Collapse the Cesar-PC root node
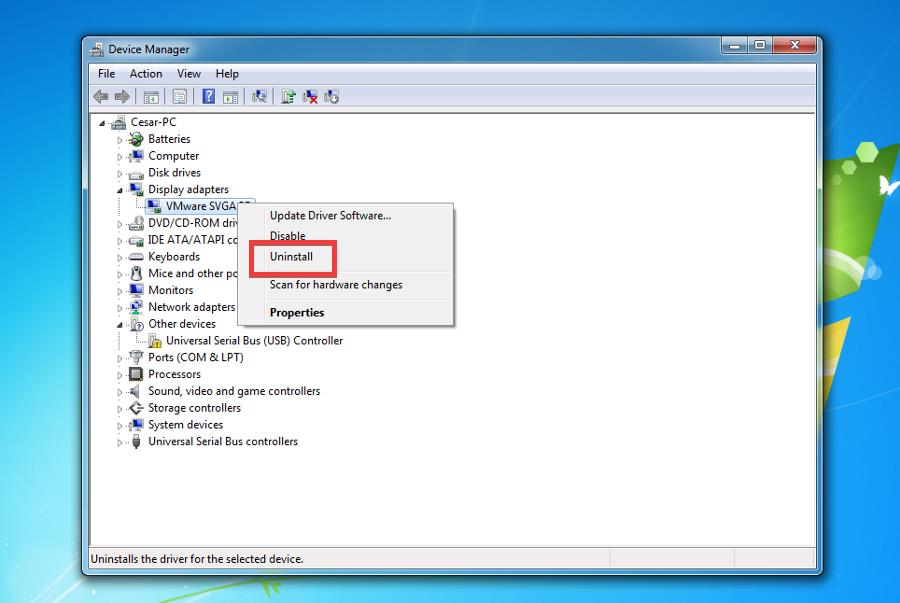This screenshot has height=603, width=900. 102,123
